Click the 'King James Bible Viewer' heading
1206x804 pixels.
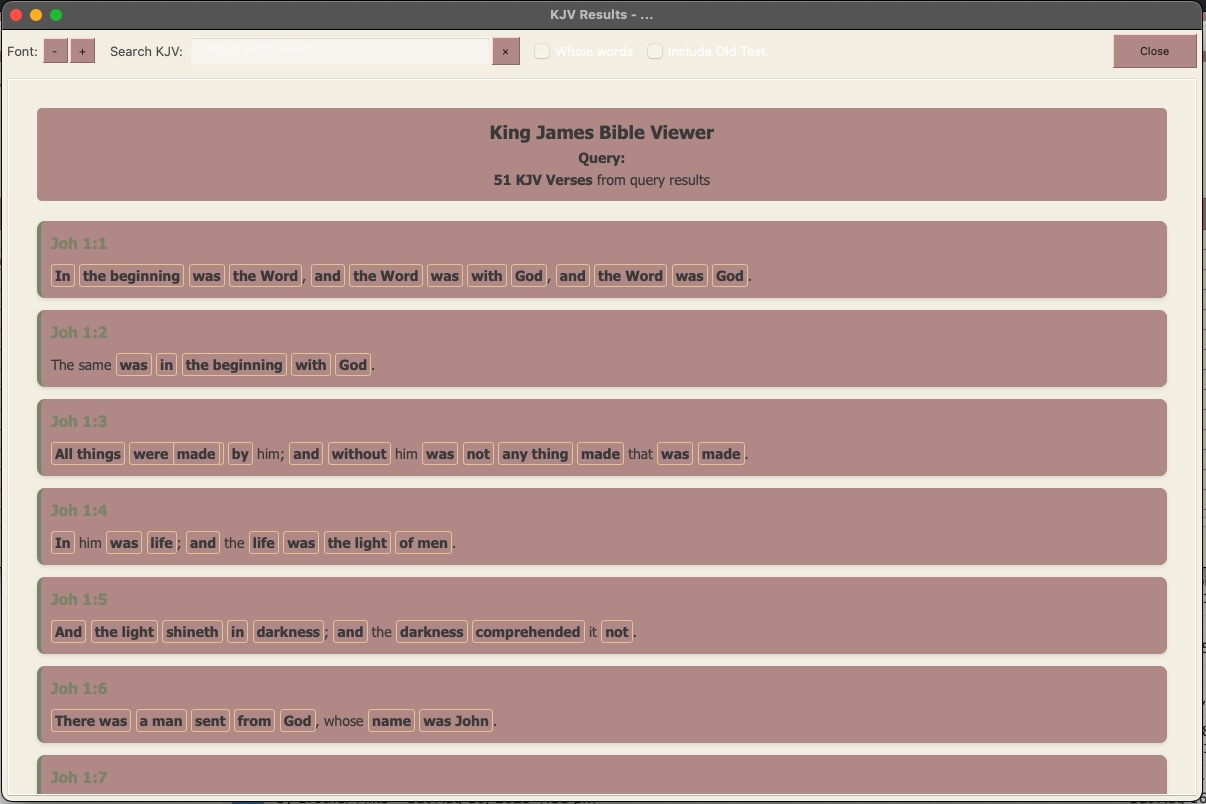coord(602,132)
